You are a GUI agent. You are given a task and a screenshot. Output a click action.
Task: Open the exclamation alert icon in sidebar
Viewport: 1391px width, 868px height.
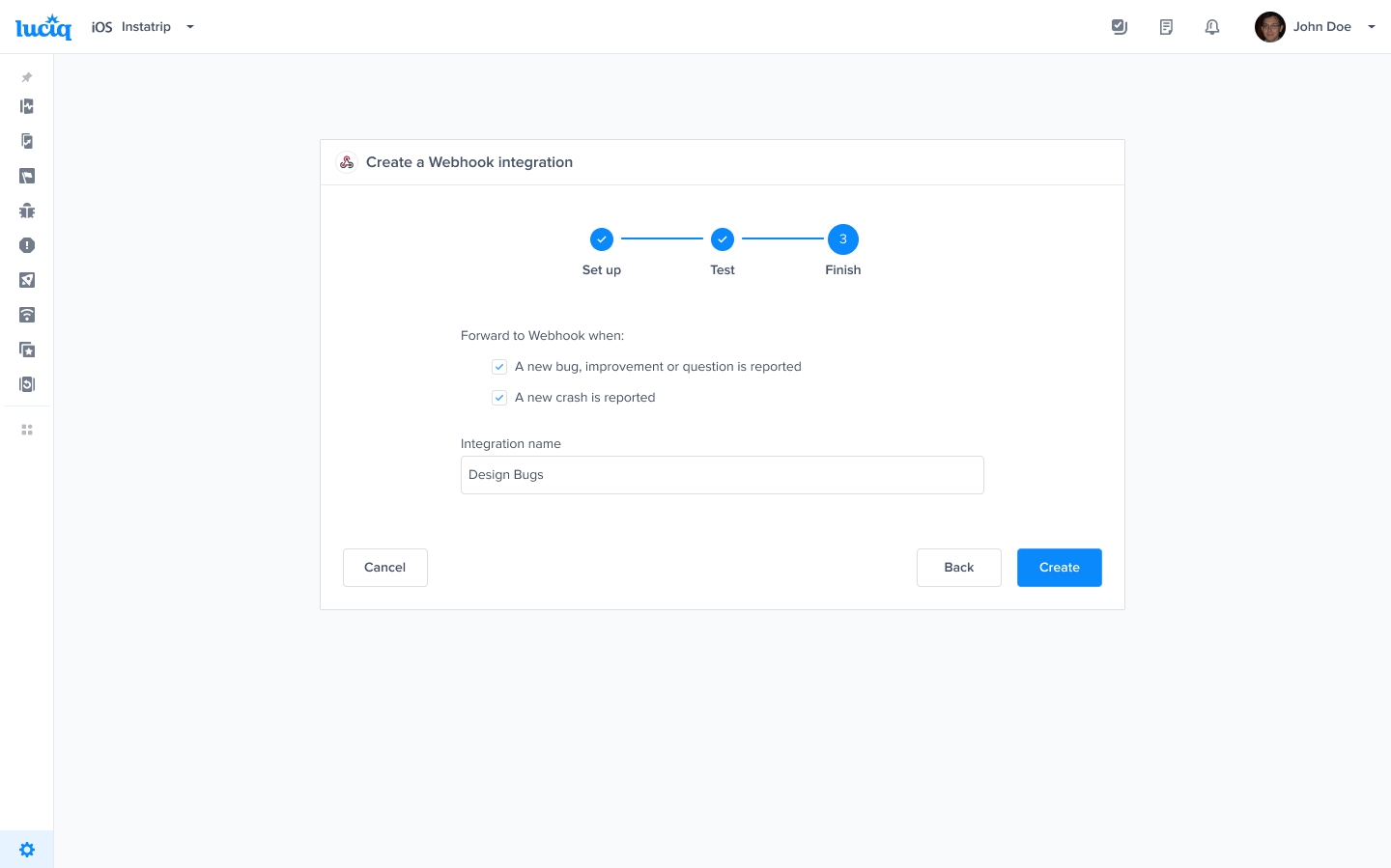point(27,245)
